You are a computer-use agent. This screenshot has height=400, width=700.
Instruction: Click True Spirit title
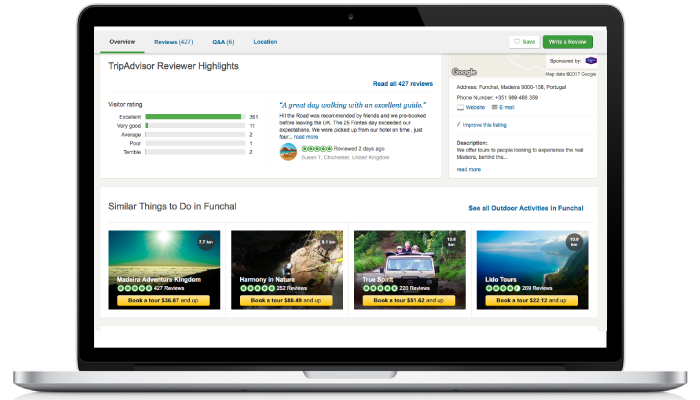(378, 279)
